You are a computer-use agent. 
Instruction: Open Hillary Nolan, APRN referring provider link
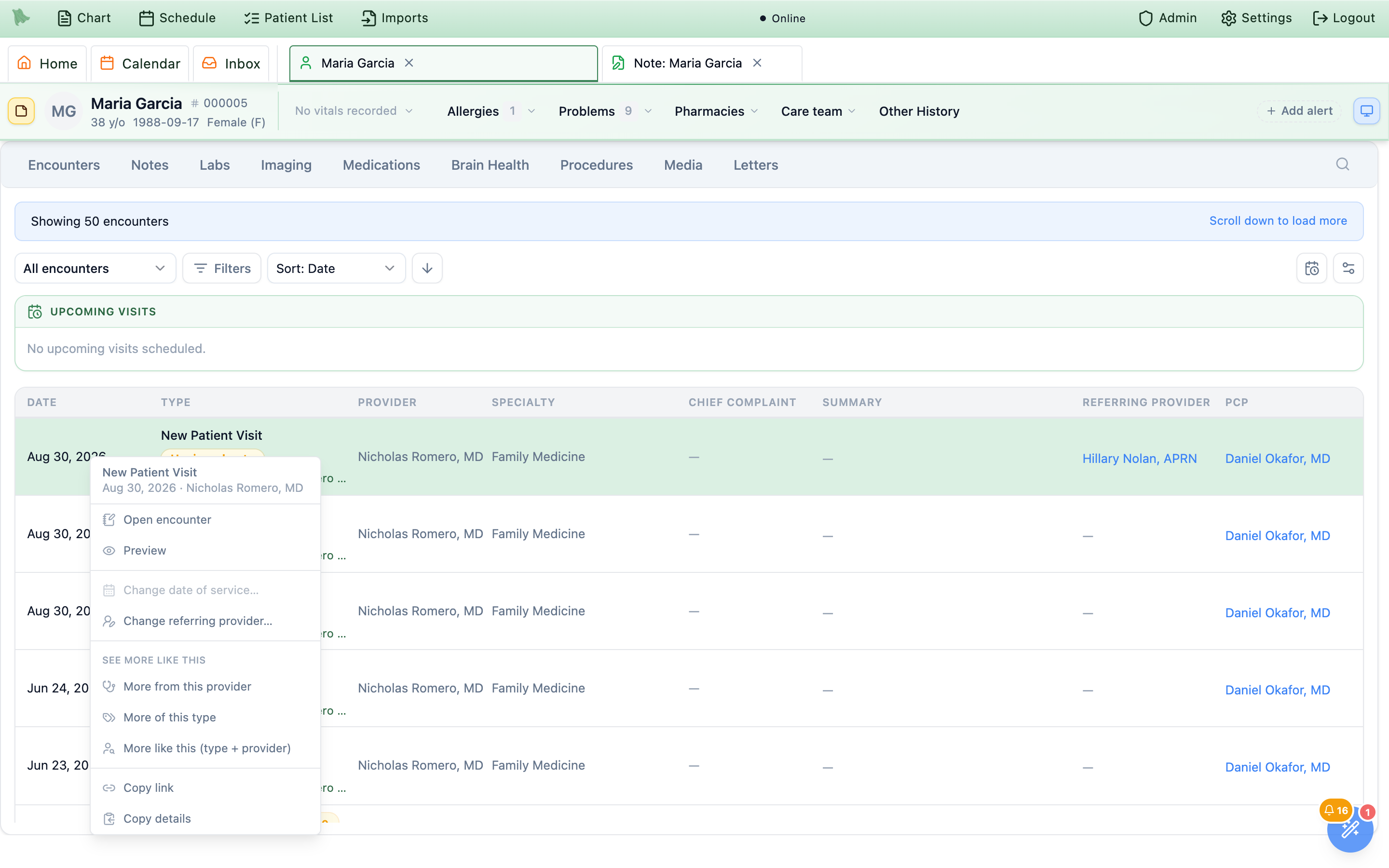(x=1139, y=458)
